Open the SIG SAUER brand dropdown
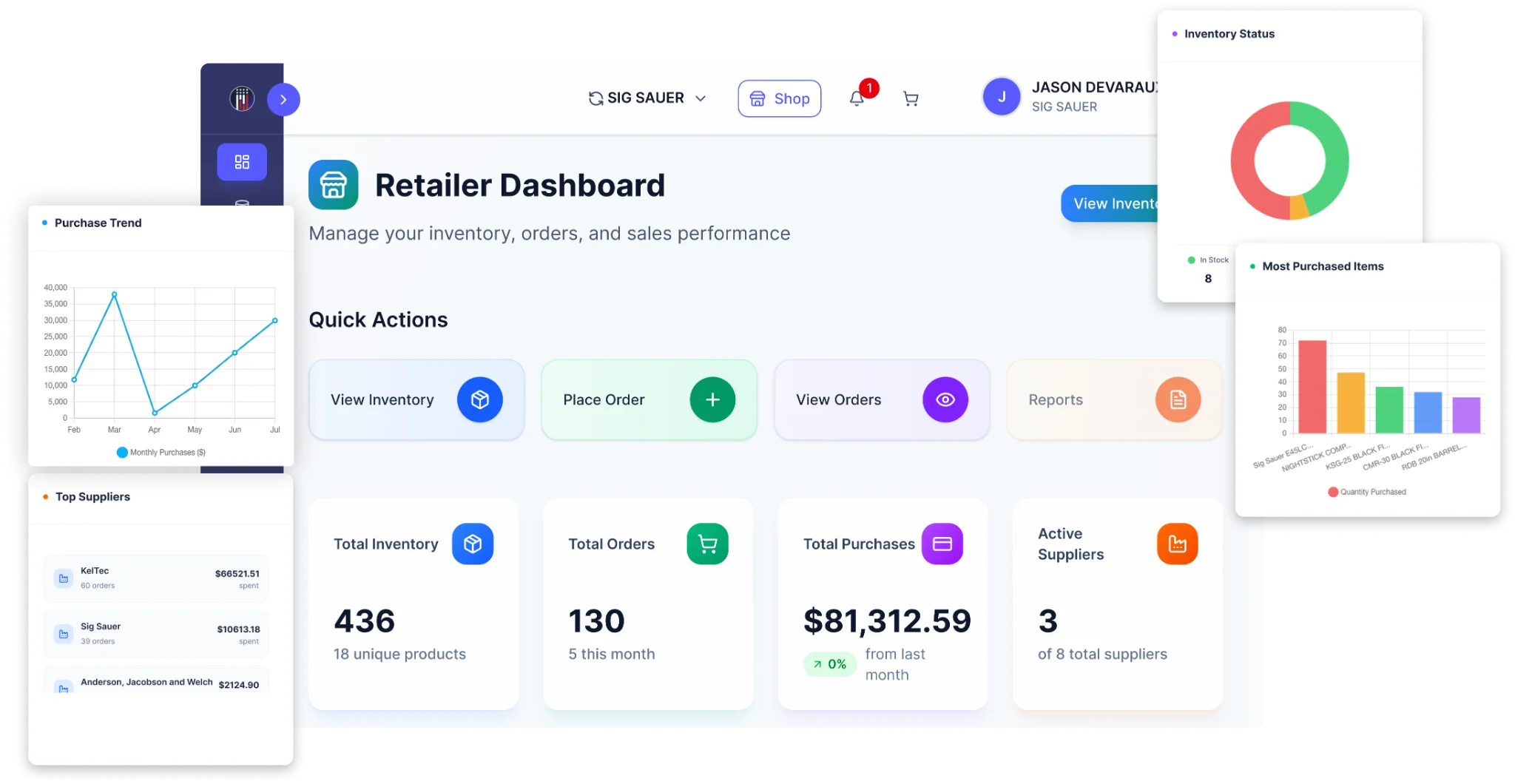The height and width of the screenshot is (784, 1515). (x=647, y=98)
